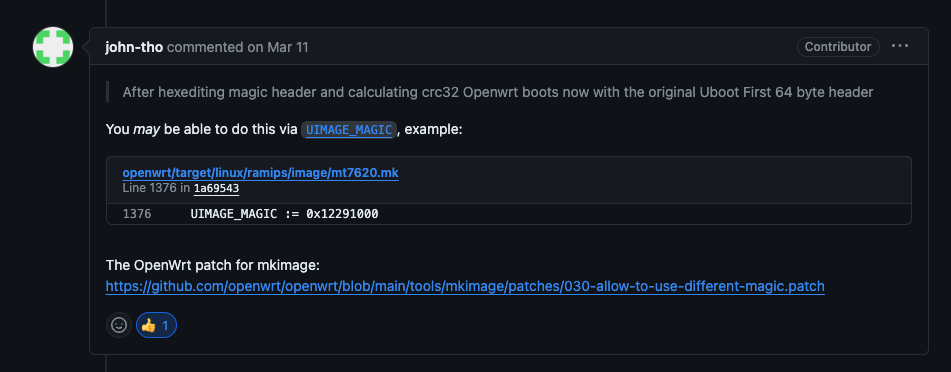Click the reaction count "1"
This screenshot has width=951, height=372.
[166, 326]
